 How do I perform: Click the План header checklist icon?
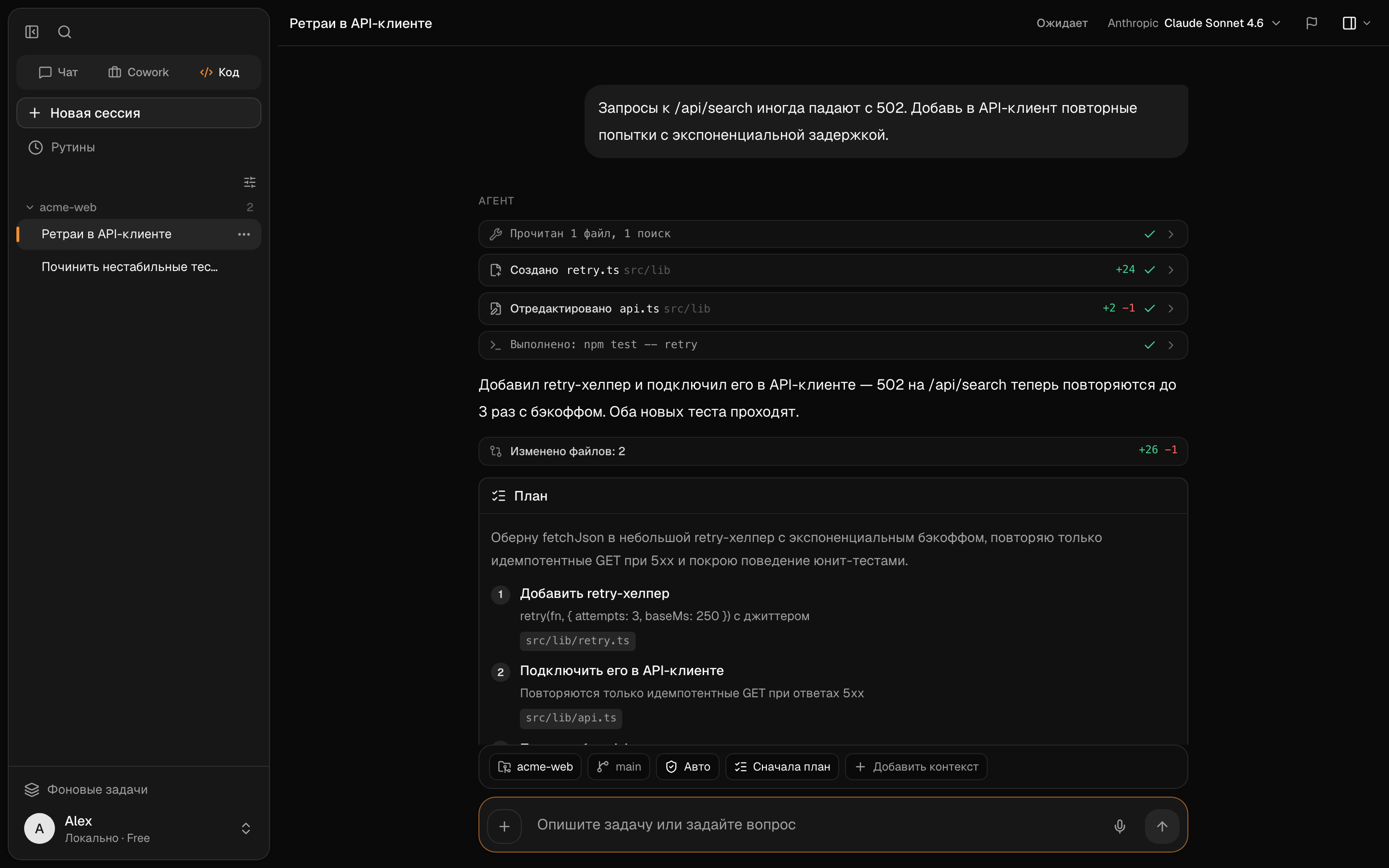498,495
